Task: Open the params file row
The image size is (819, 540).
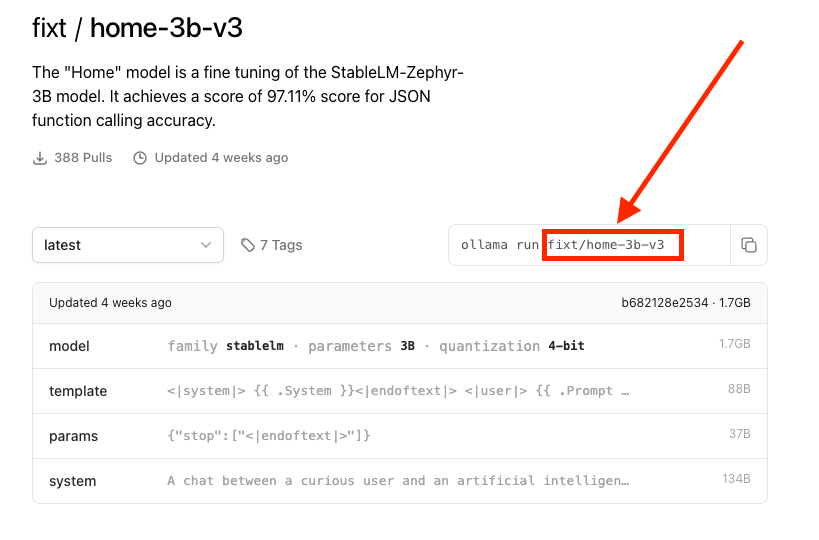Action: pos(399,436)
